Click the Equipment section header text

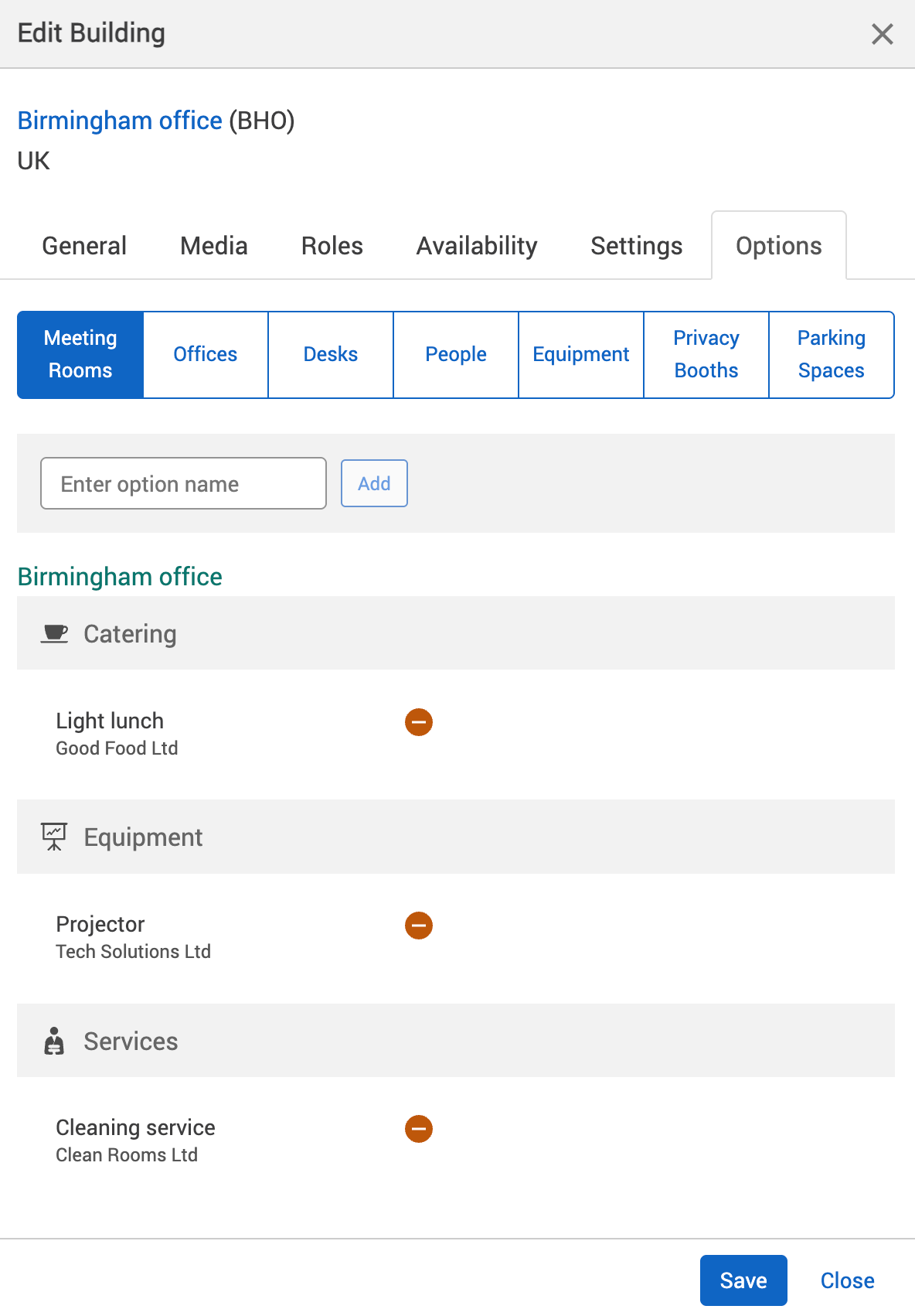pos(143,837)
